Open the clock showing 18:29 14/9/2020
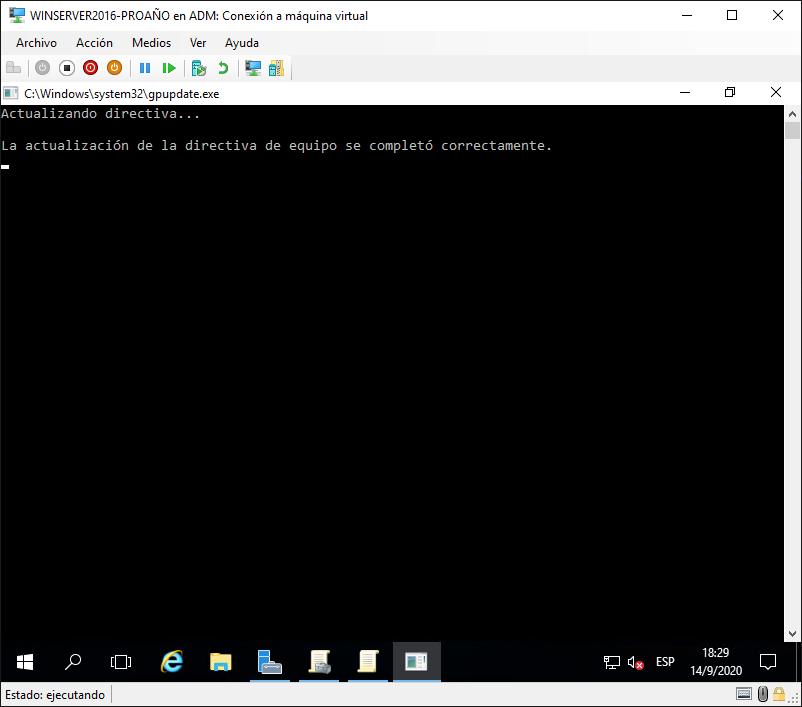802x707 pixels. [x=716, y=662]
